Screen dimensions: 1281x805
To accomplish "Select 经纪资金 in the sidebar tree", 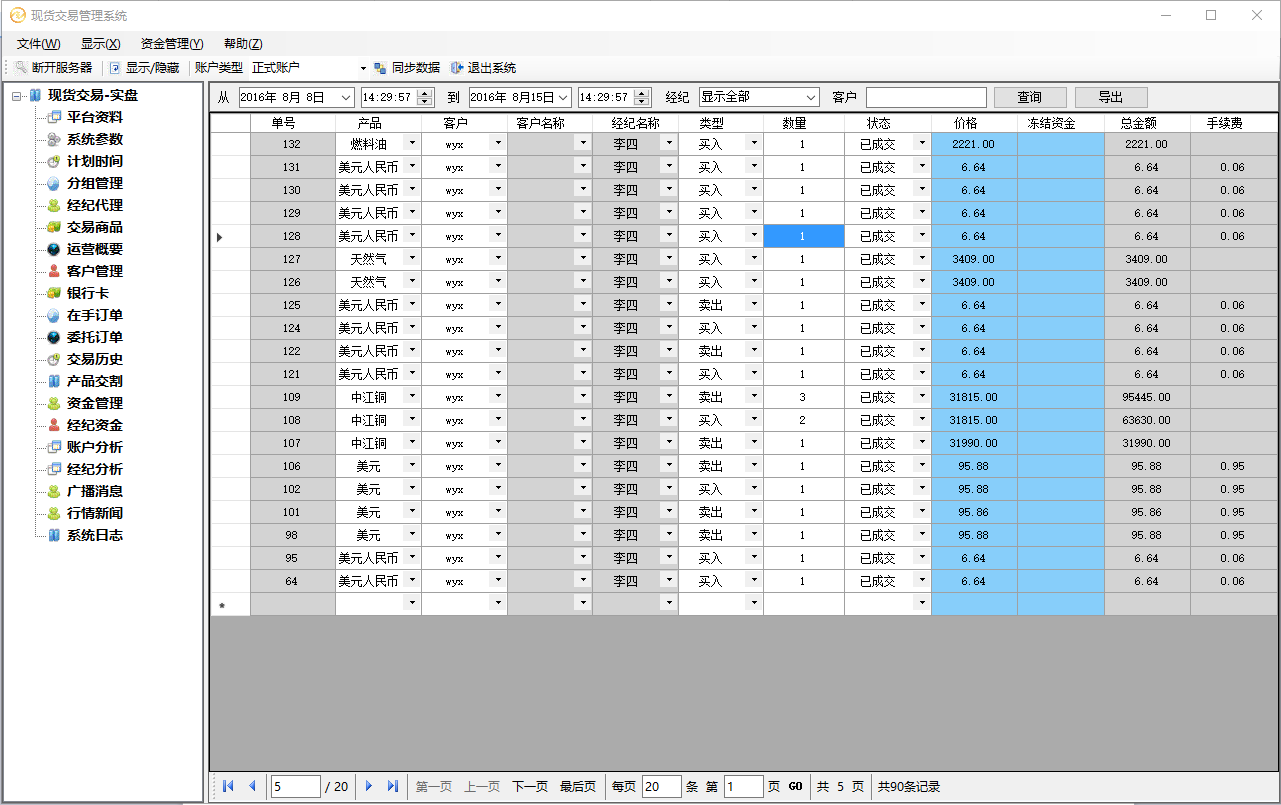I will (95, 425).
